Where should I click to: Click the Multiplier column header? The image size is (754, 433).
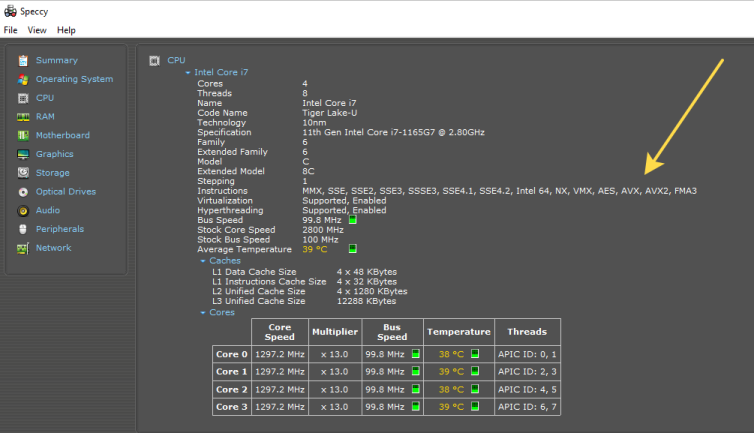335,332
